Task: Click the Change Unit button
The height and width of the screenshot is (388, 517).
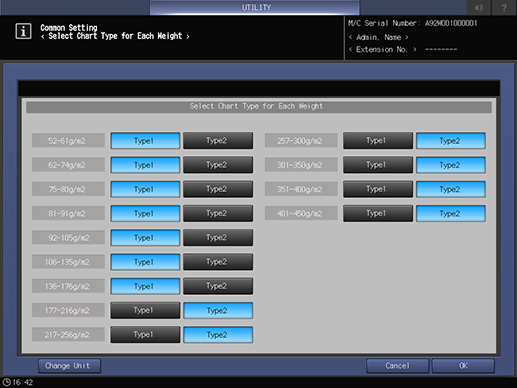Action: [x=69, y=366]
